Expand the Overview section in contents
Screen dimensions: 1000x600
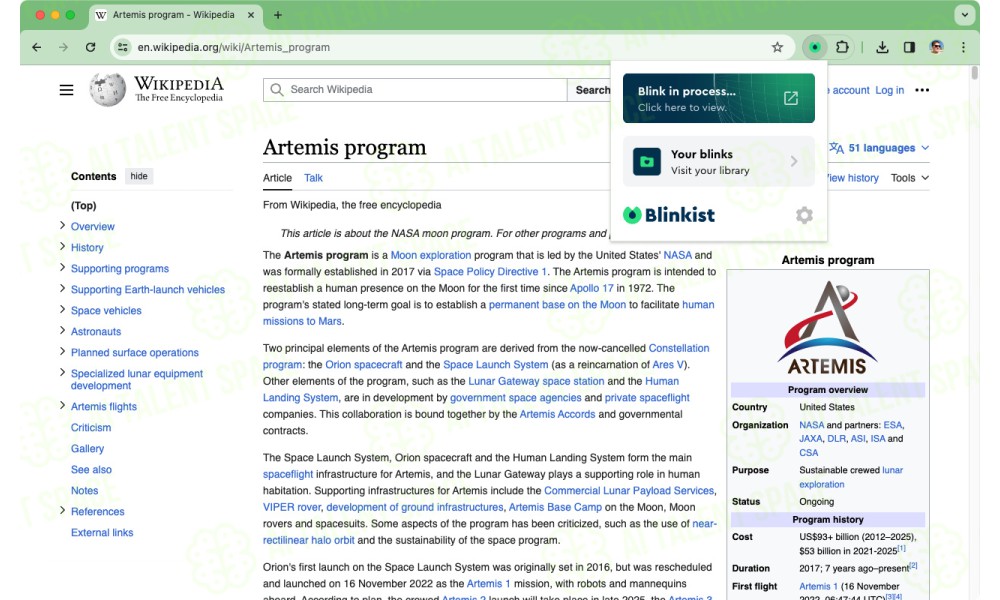(62, 225)
